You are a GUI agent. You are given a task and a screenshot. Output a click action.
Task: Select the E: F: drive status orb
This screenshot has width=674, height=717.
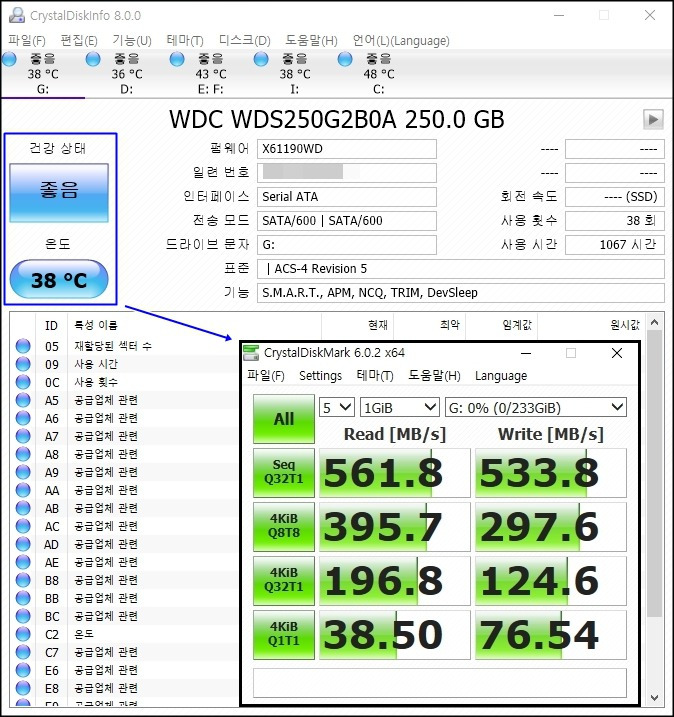click(x=177, y=59)
